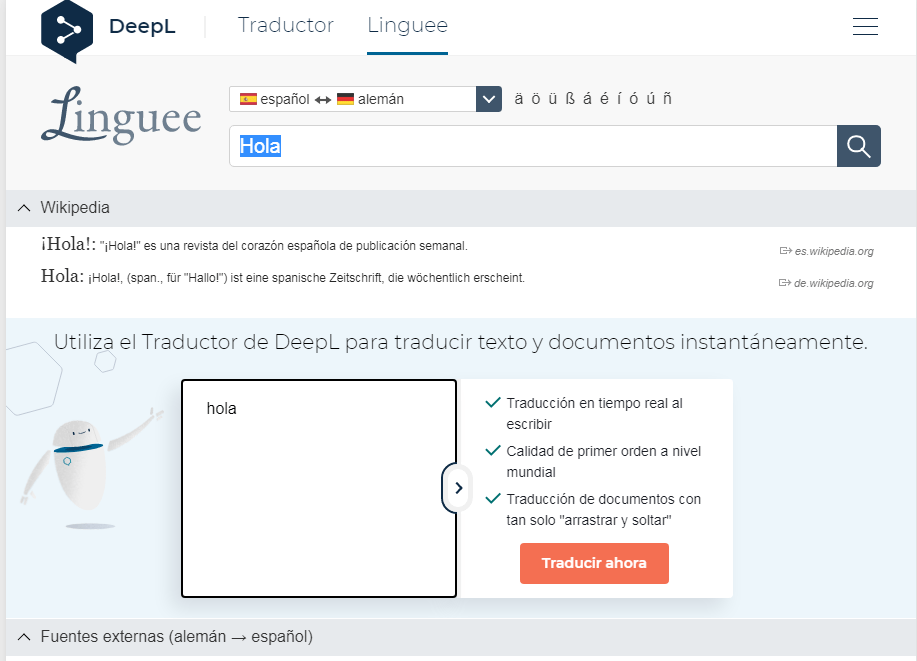Click the circular arrow in the translation box
The height and width of the screenshot is (661, 917).
point(457,488)
